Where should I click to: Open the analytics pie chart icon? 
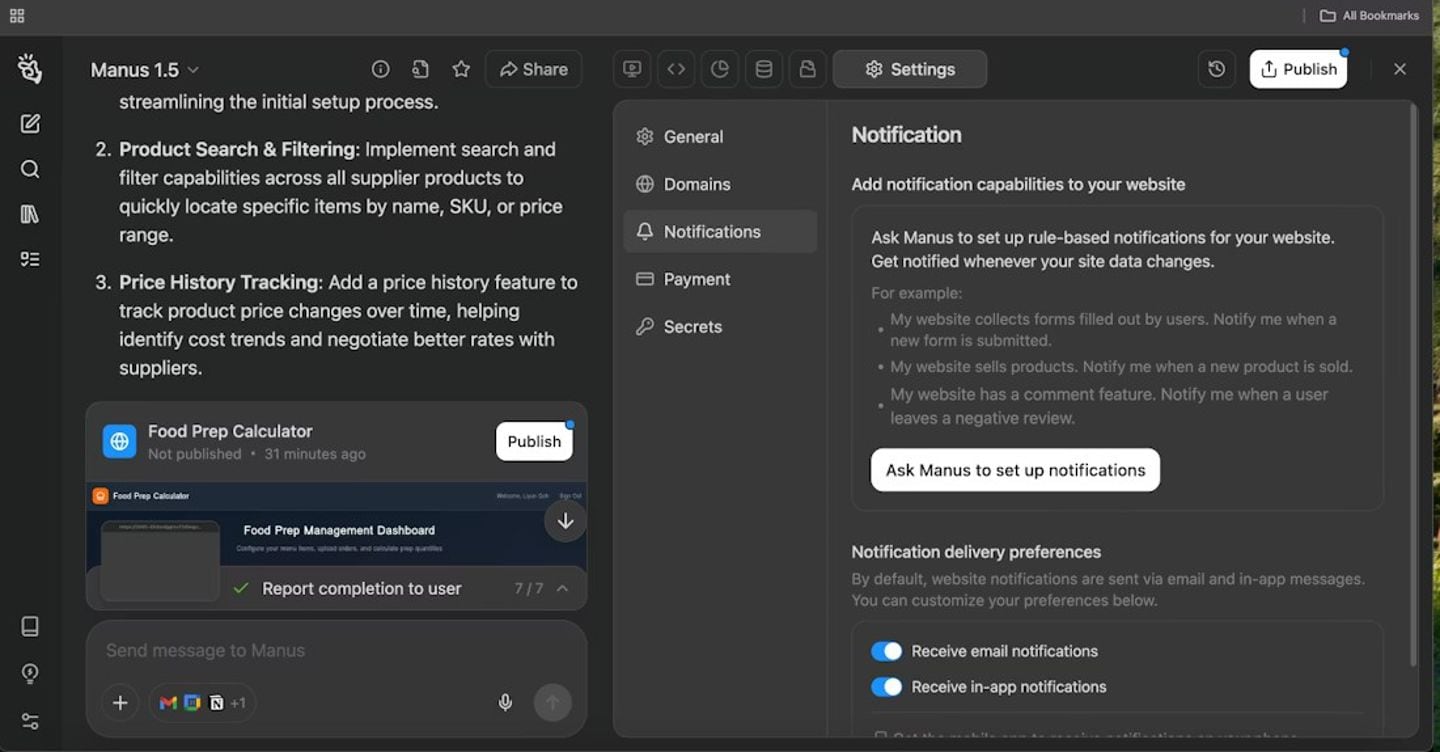pyautogui.click(x=720, y=69)
